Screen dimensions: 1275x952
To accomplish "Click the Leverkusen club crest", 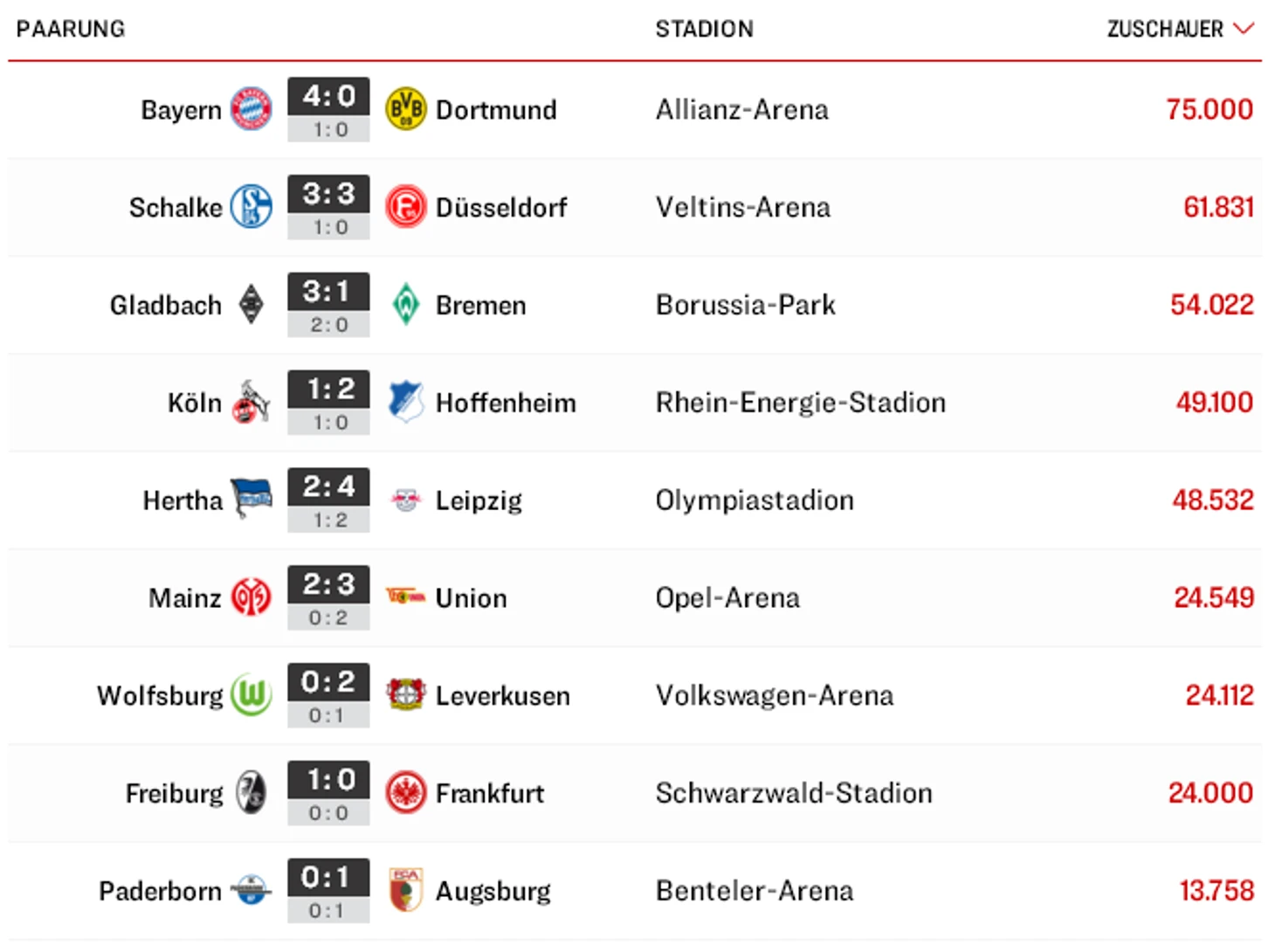I will pos(406,693).
